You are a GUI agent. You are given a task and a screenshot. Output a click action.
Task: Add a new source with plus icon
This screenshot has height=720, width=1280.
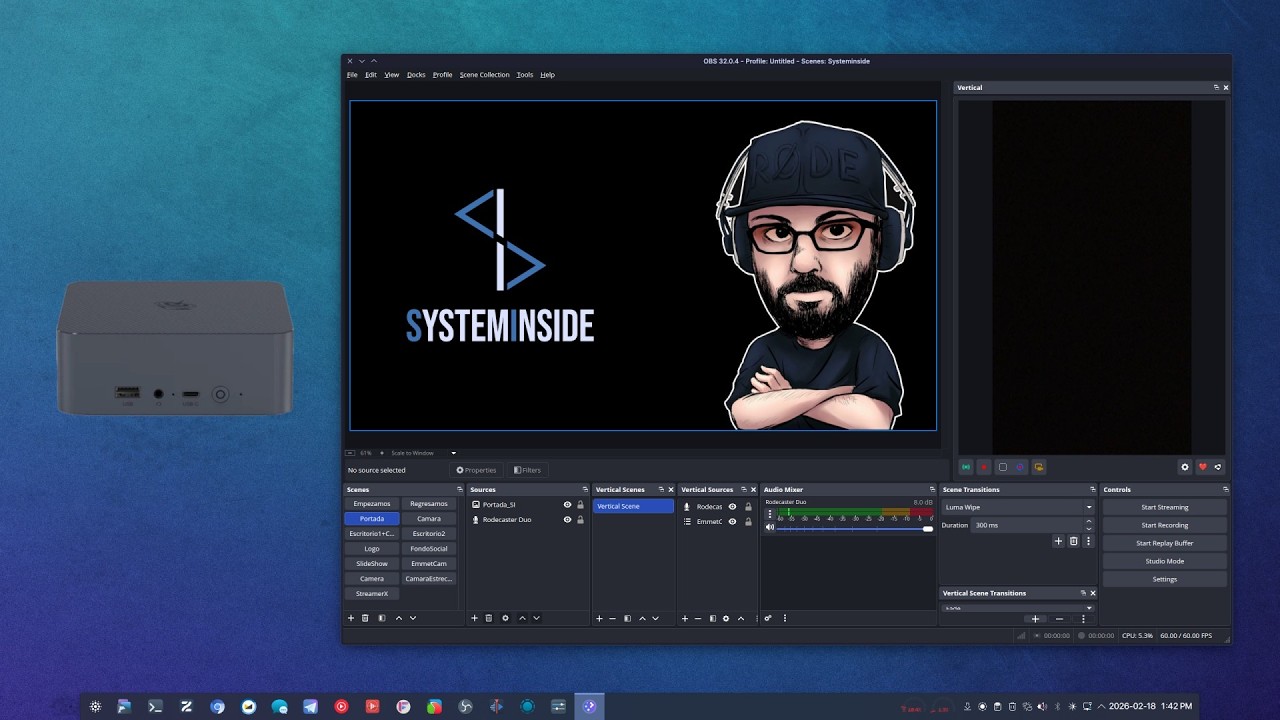pos(475,618)
